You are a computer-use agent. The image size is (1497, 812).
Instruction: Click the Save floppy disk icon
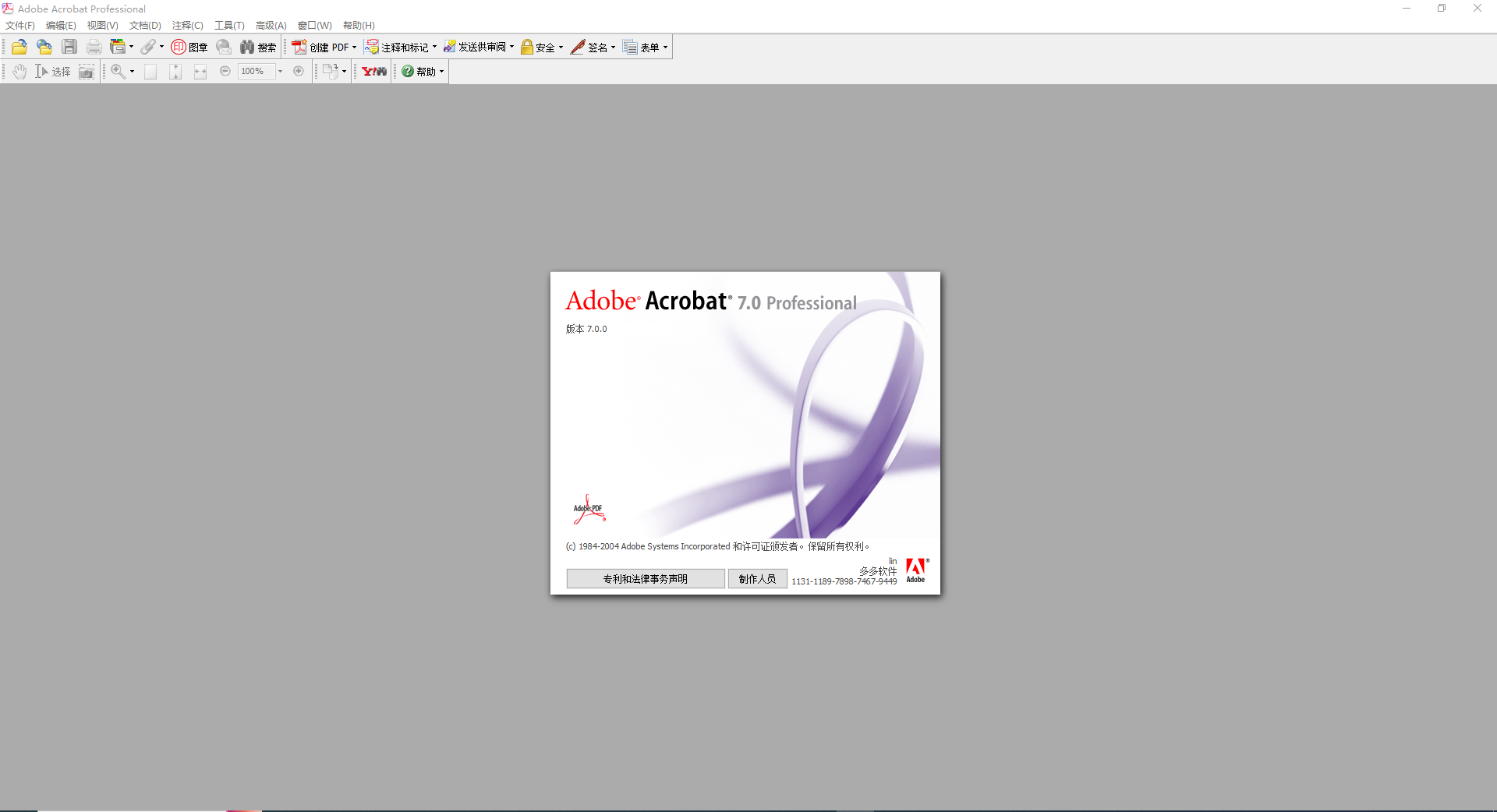click(x=69, y=48)
